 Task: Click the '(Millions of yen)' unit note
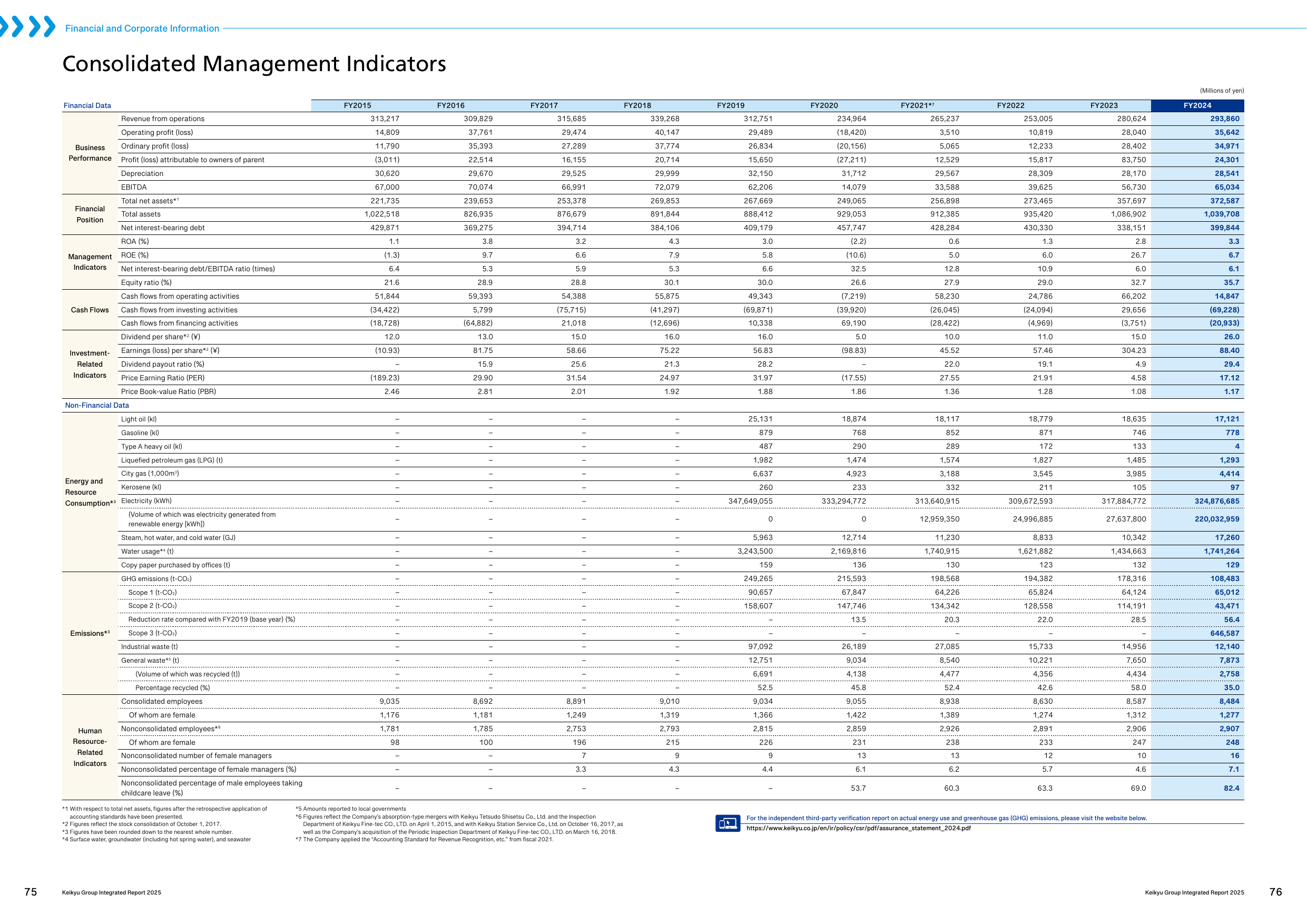(x=1222, y=91)
